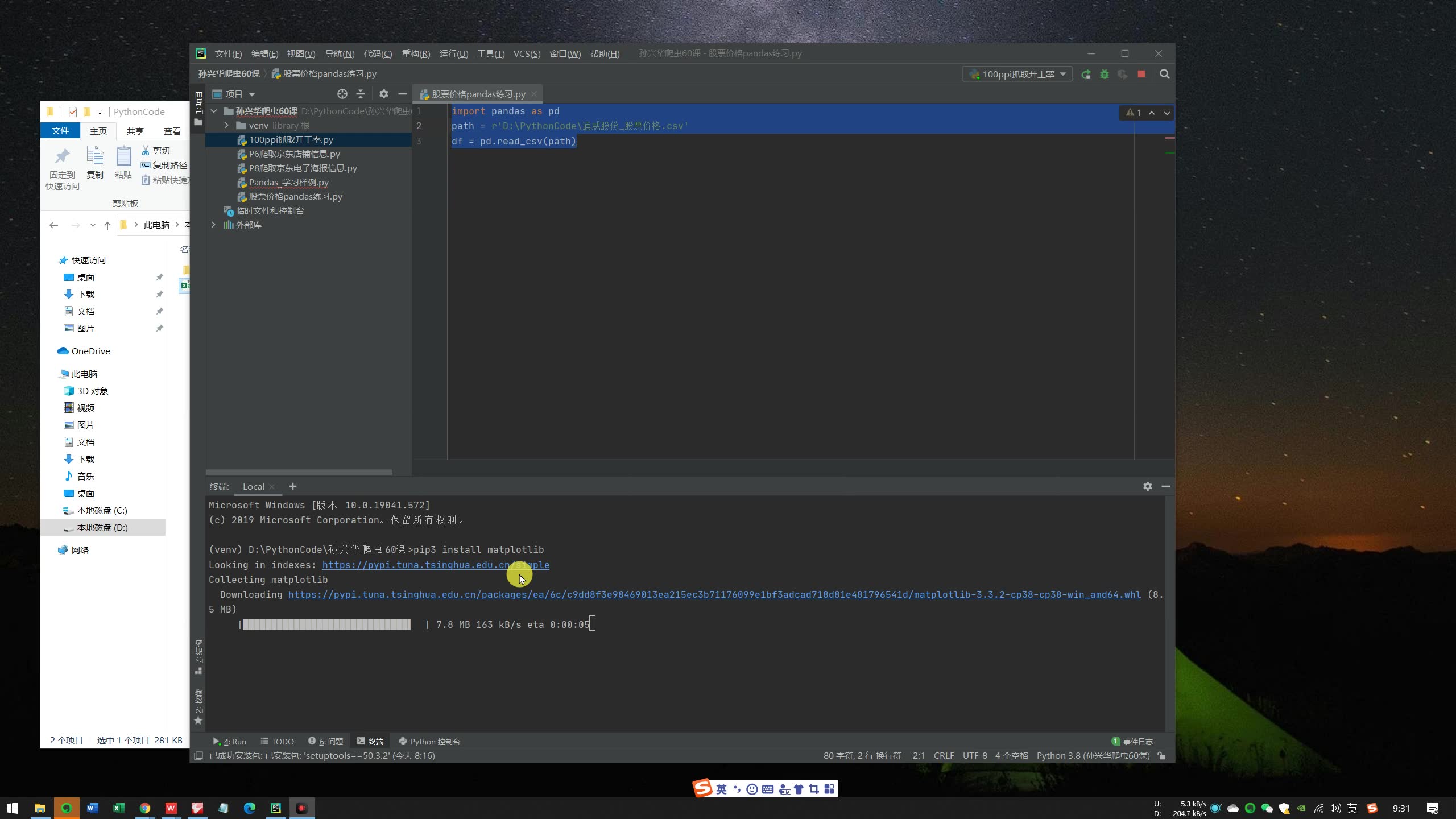Image resolution: width=1456 pixels, height=819 pixels.
Task: Open Explorer quick access toolbar dropdown arrow
Action: click(100, 112)
